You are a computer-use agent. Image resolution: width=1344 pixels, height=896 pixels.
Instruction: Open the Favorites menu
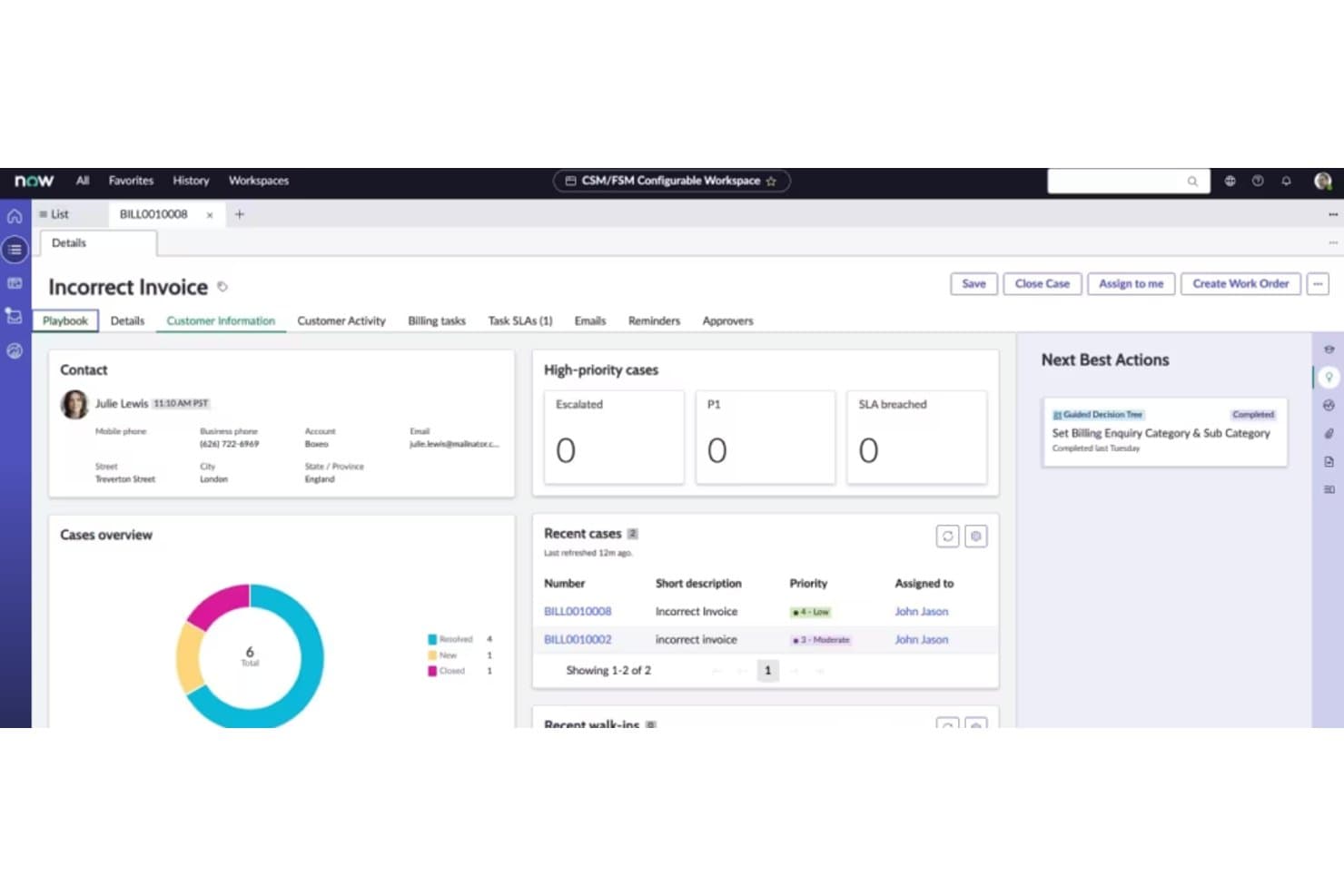pyautogui.click(x=131, y=181)
